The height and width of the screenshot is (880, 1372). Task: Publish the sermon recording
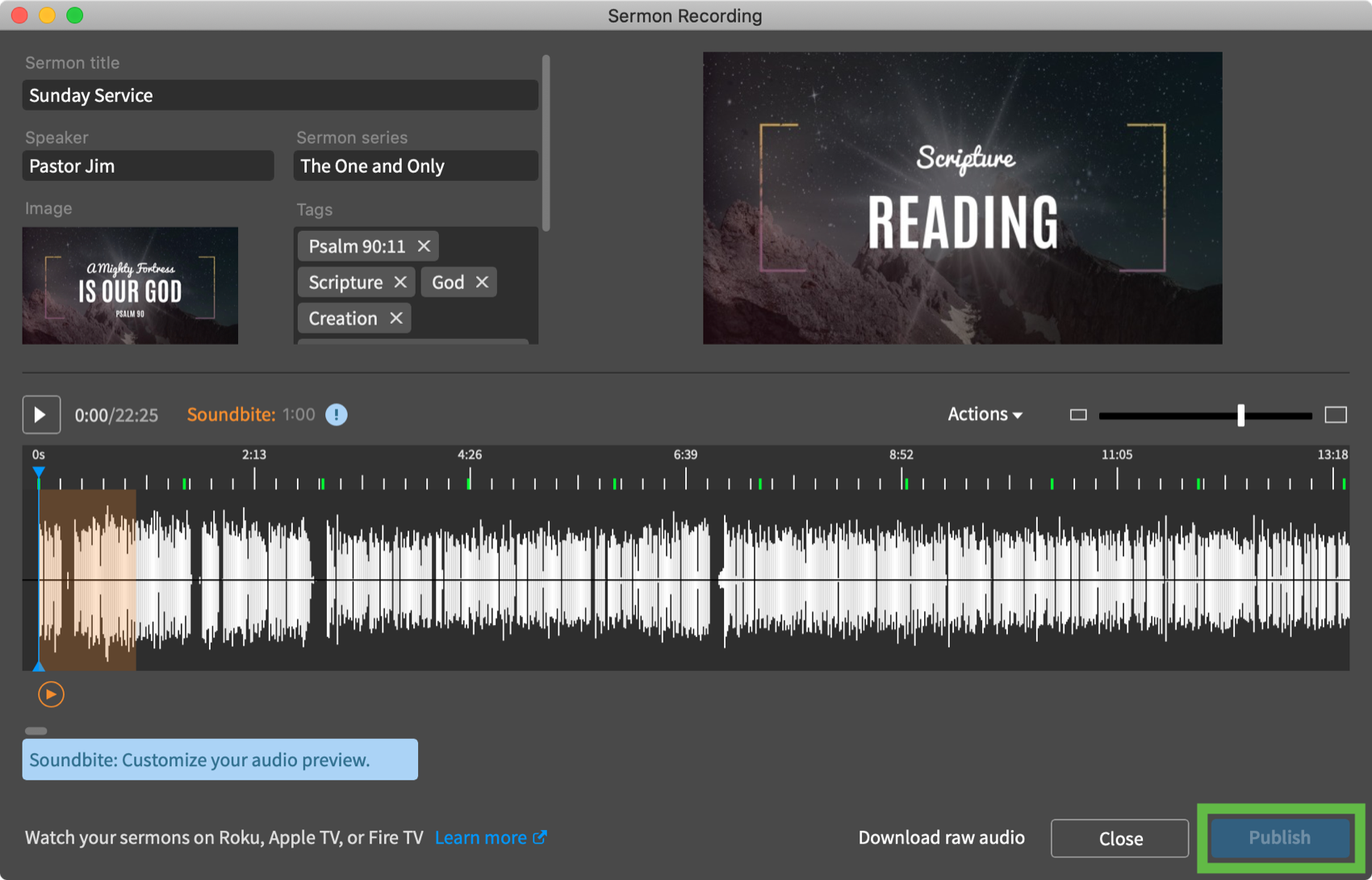tap(1279, 838)
